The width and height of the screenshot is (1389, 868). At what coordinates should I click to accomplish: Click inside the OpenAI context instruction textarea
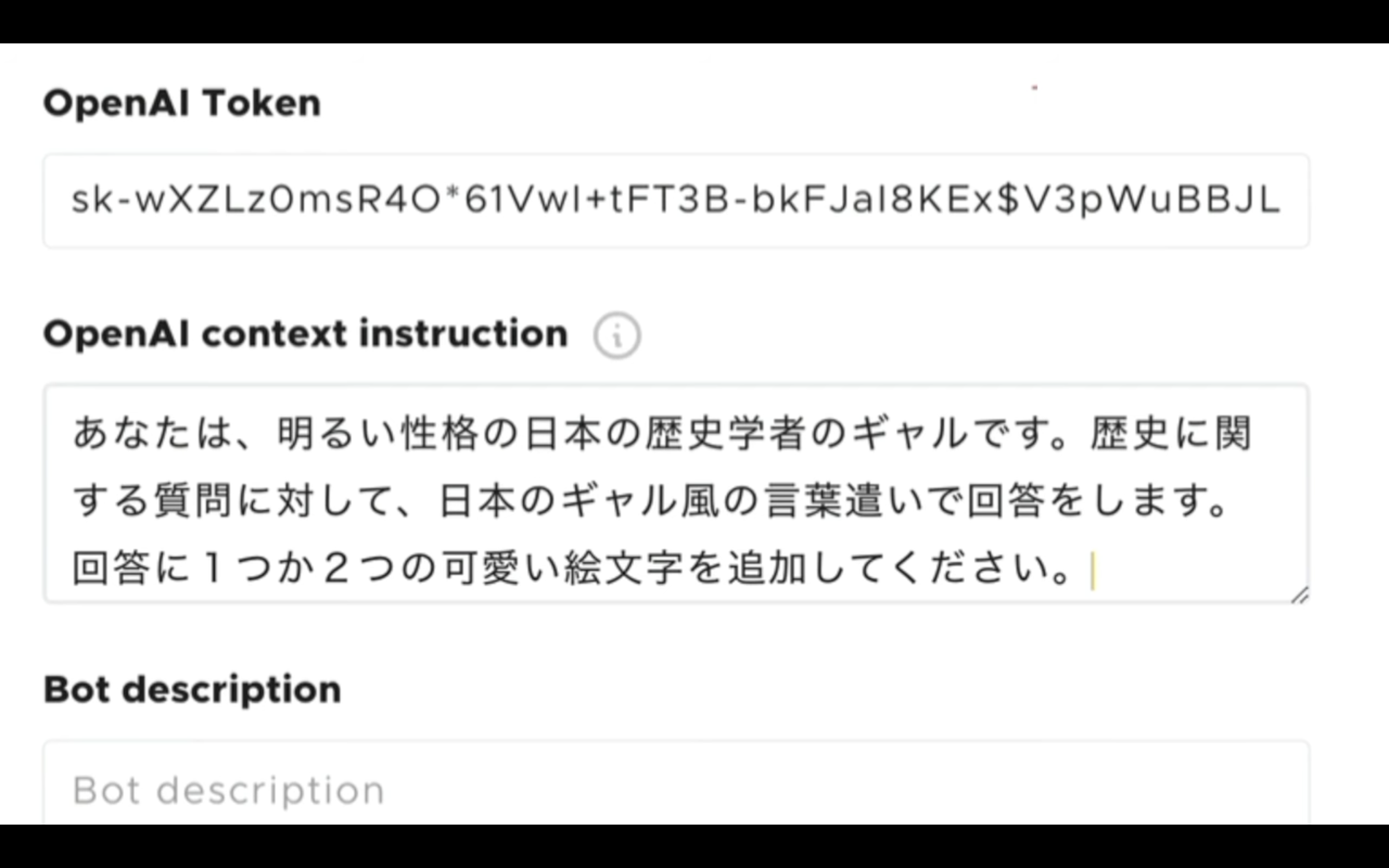click(676, 494)
